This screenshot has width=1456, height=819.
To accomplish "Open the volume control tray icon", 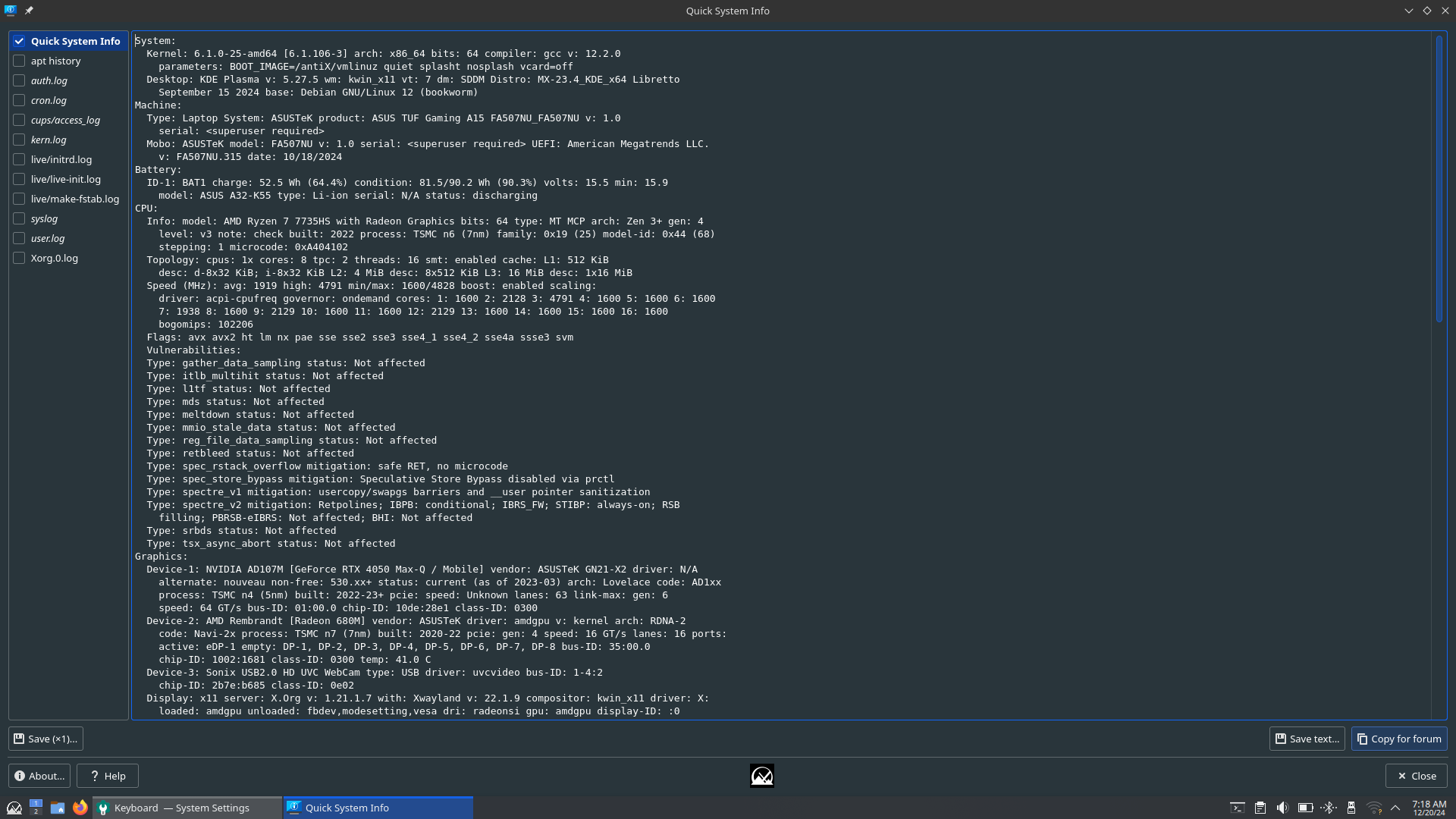I will click(x=1282, y=808).
